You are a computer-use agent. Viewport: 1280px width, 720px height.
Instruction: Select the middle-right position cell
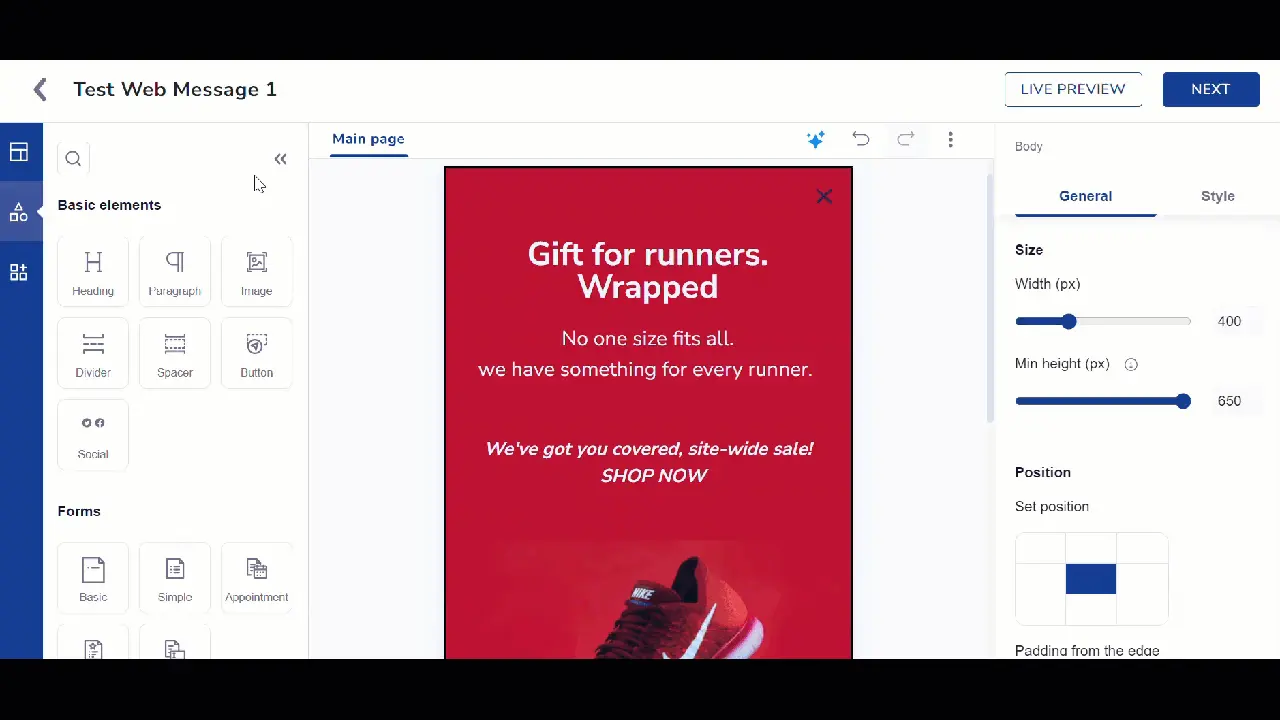click(1142, 579)
